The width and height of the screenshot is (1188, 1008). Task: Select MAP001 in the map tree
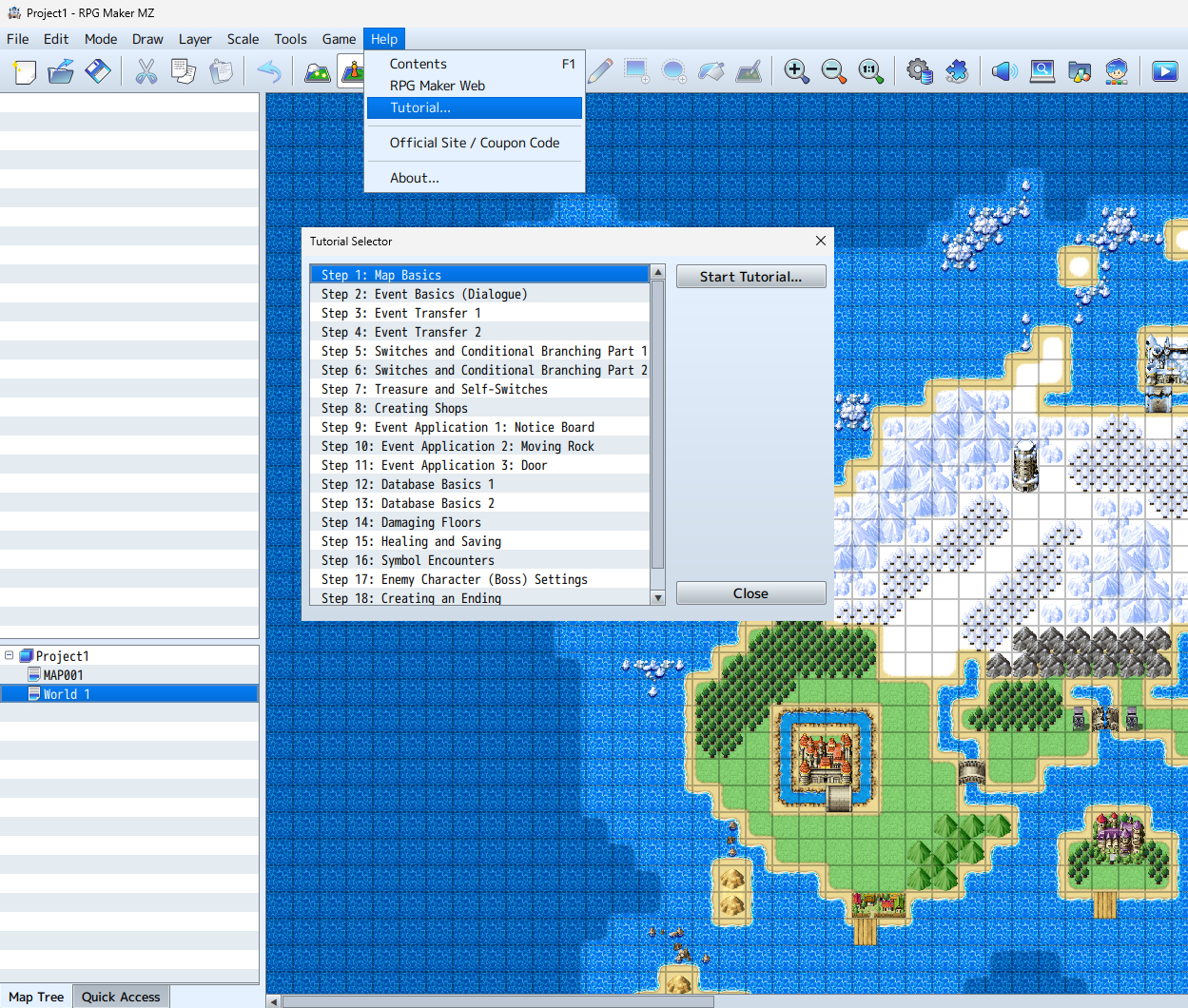click(x=63, y=675)
